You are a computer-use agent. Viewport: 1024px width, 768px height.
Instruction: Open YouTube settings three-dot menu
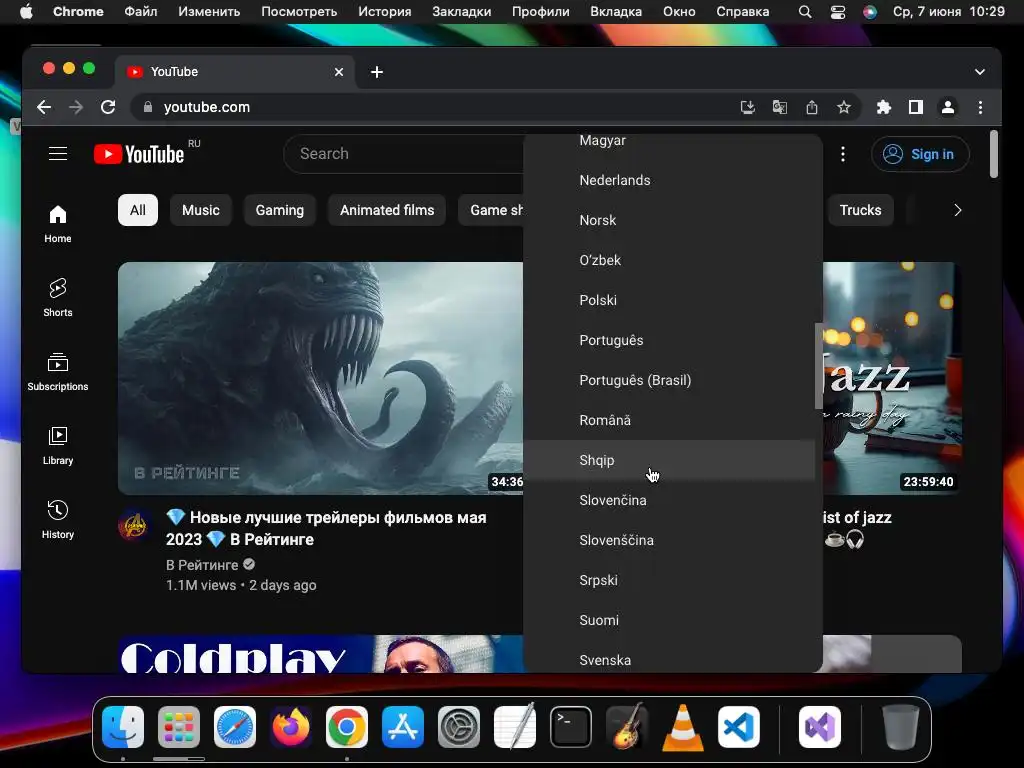[842, 154]
